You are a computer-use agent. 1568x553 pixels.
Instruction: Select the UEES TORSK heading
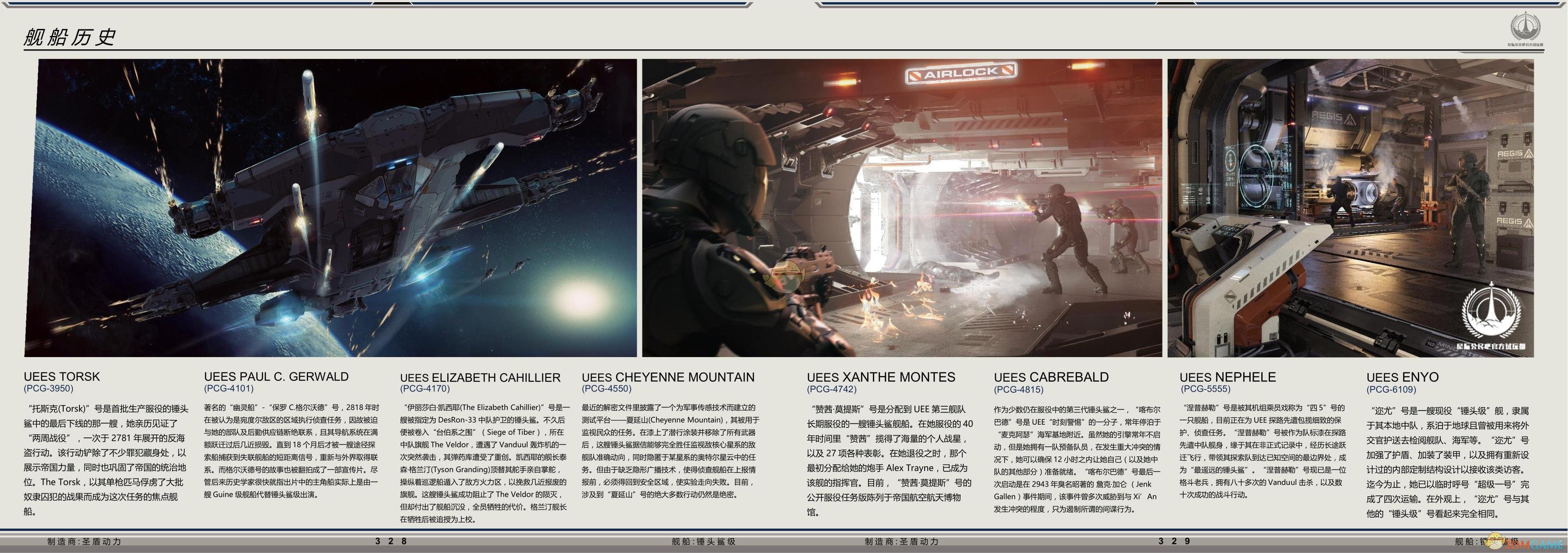(x=61, y=376)
